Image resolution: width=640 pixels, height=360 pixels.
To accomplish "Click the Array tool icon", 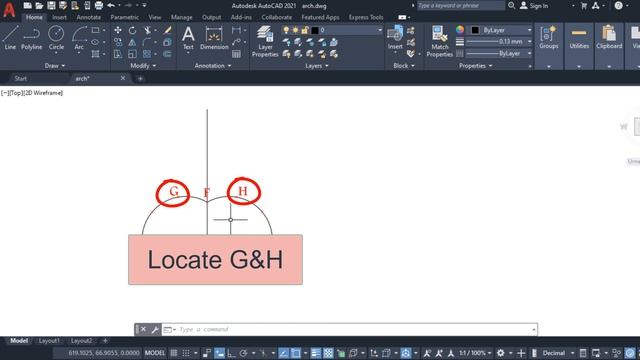I will pyautogui.click(x=147, y=54).
